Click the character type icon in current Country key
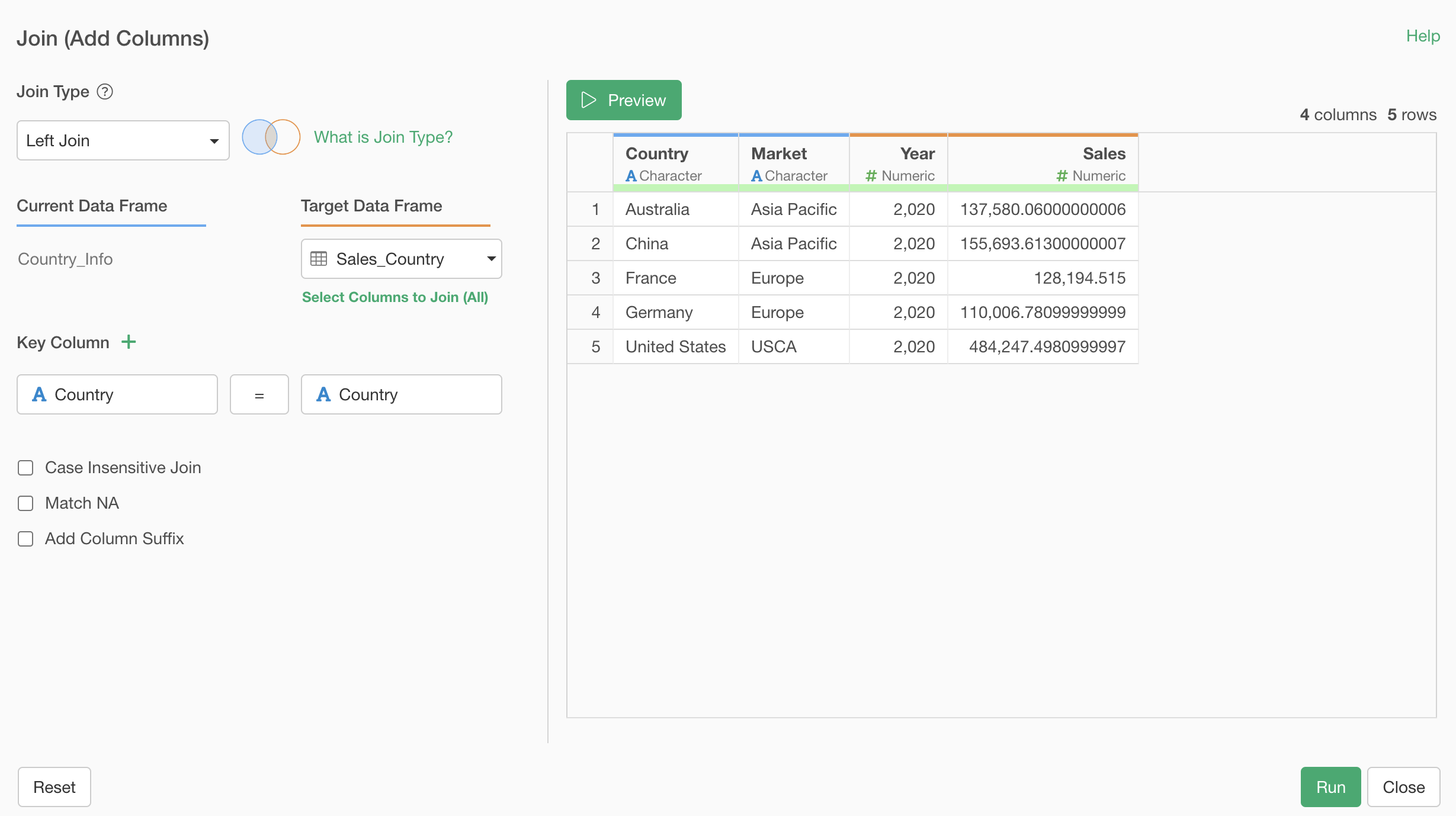This screenshot has width=1456, height=816. 39,394
